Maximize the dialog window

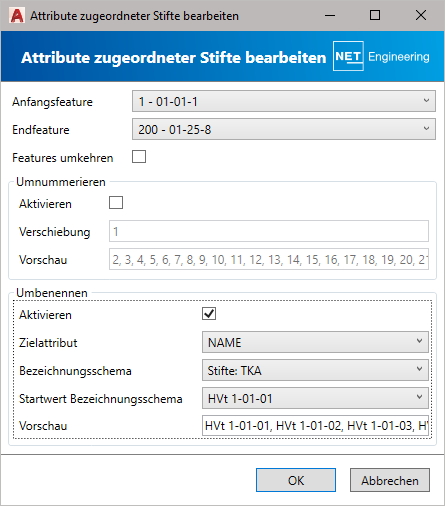click(375, 15)
